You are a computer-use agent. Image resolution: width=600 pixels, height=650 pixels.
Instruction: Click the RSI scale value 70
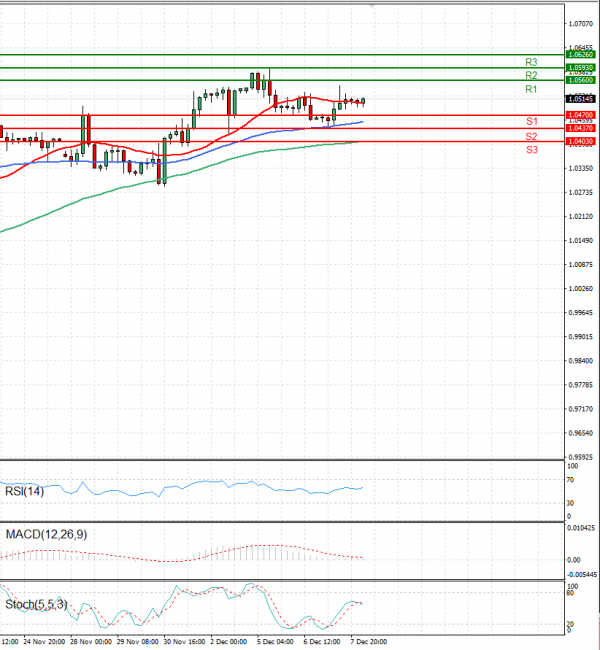(x=571, y=480)
